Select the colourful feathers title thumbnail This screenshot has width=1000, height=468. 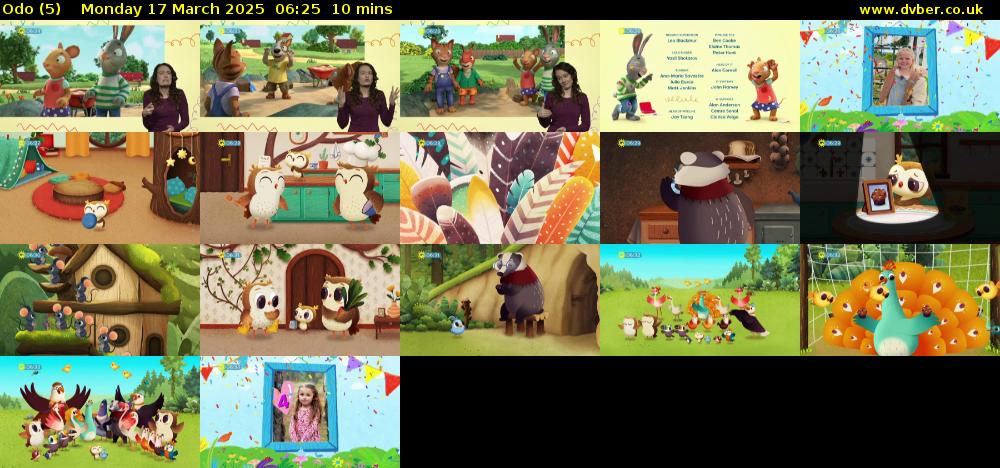[x=500, y=188]
